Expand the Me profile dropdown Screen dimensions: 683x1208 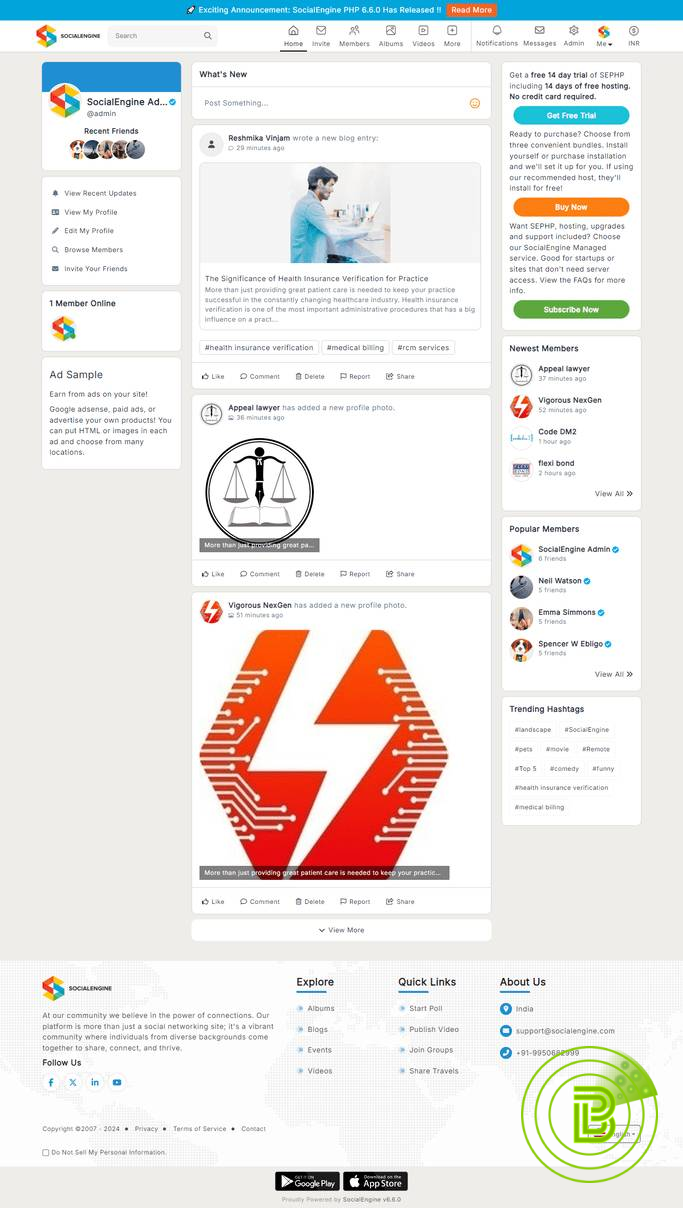pos(604,35)
